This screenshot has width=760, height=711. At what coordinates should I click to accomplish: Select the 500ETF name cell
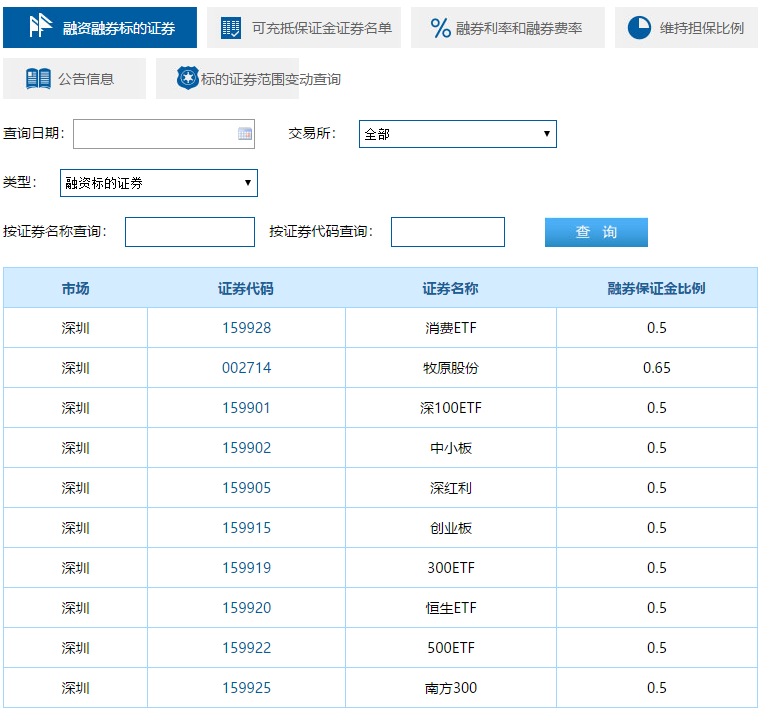pos(451,648)
